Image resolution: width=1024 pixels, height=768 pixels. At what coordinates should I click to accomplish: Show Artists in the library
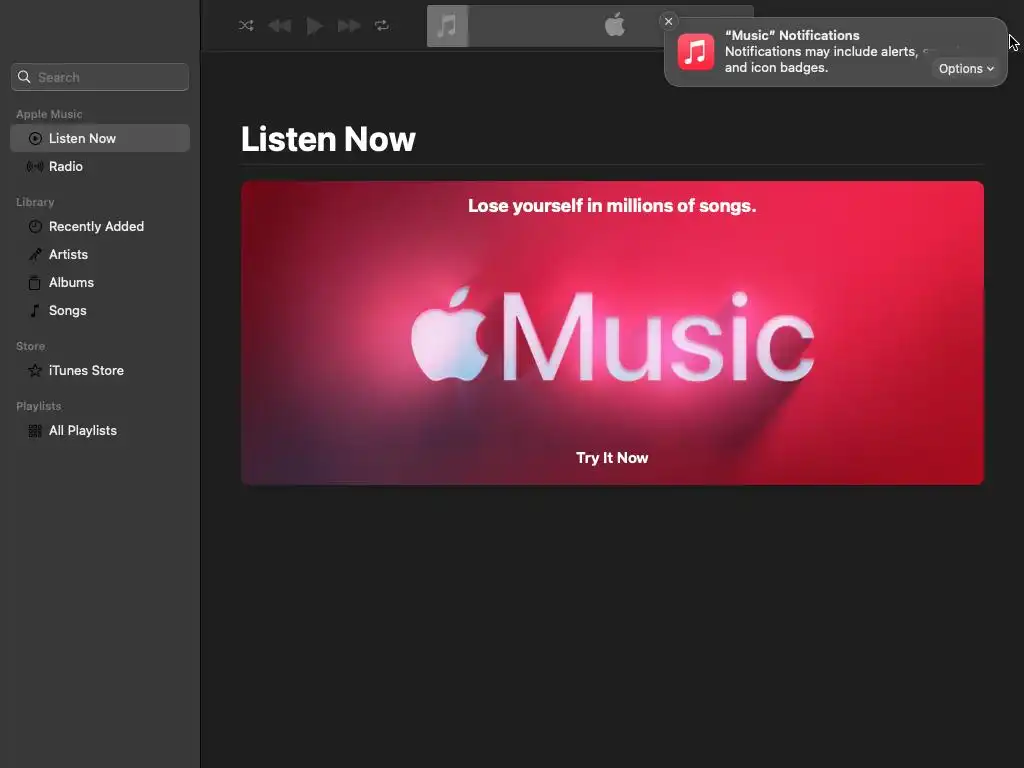100,255
